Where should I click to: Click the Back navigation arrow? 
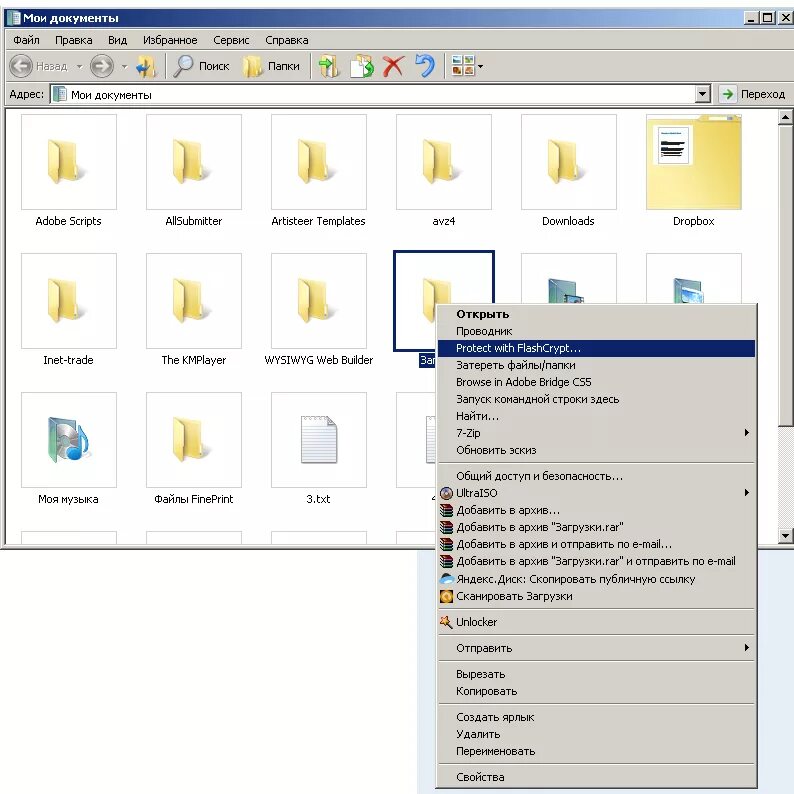coord(21,66)
